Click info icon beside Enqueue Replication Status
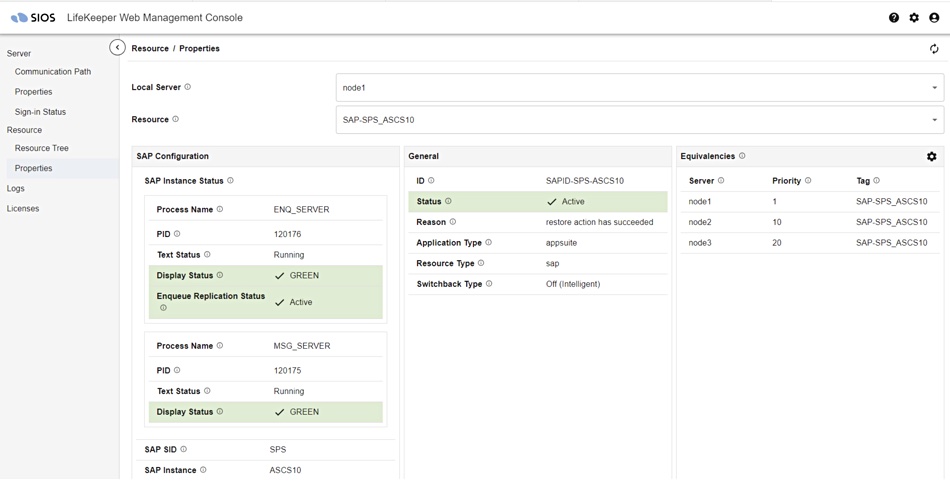 tap(163, 307)
